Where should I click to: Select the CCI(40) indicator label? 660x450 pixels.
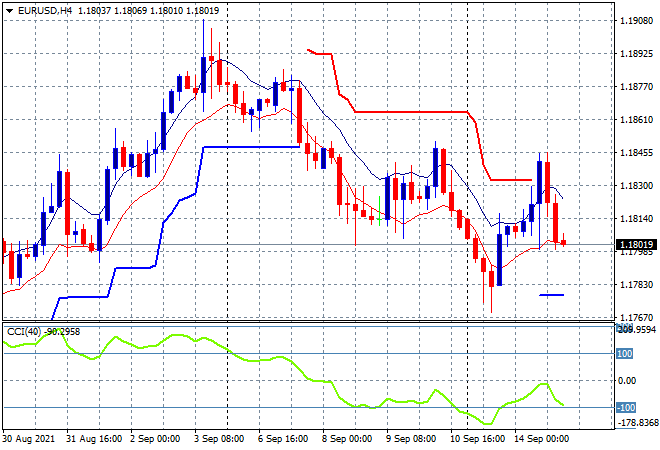click(24, 332)
